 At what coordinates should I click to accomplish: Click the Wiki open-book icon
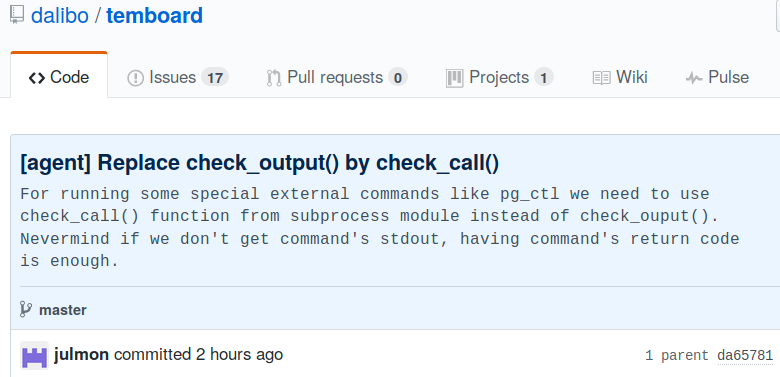[601, 78]
